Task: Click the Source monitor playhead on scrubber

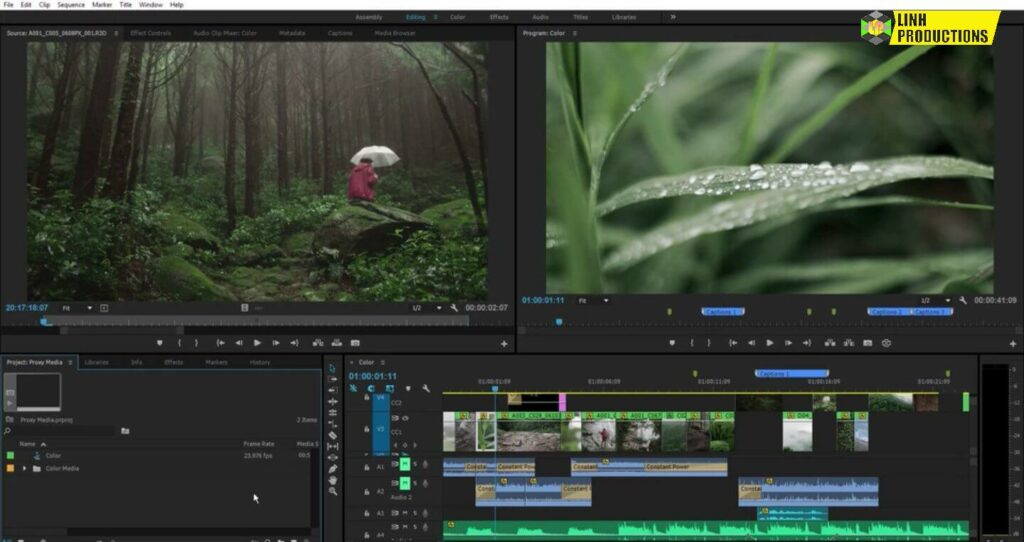Action: pyautogui.click(x=44, y=321)
